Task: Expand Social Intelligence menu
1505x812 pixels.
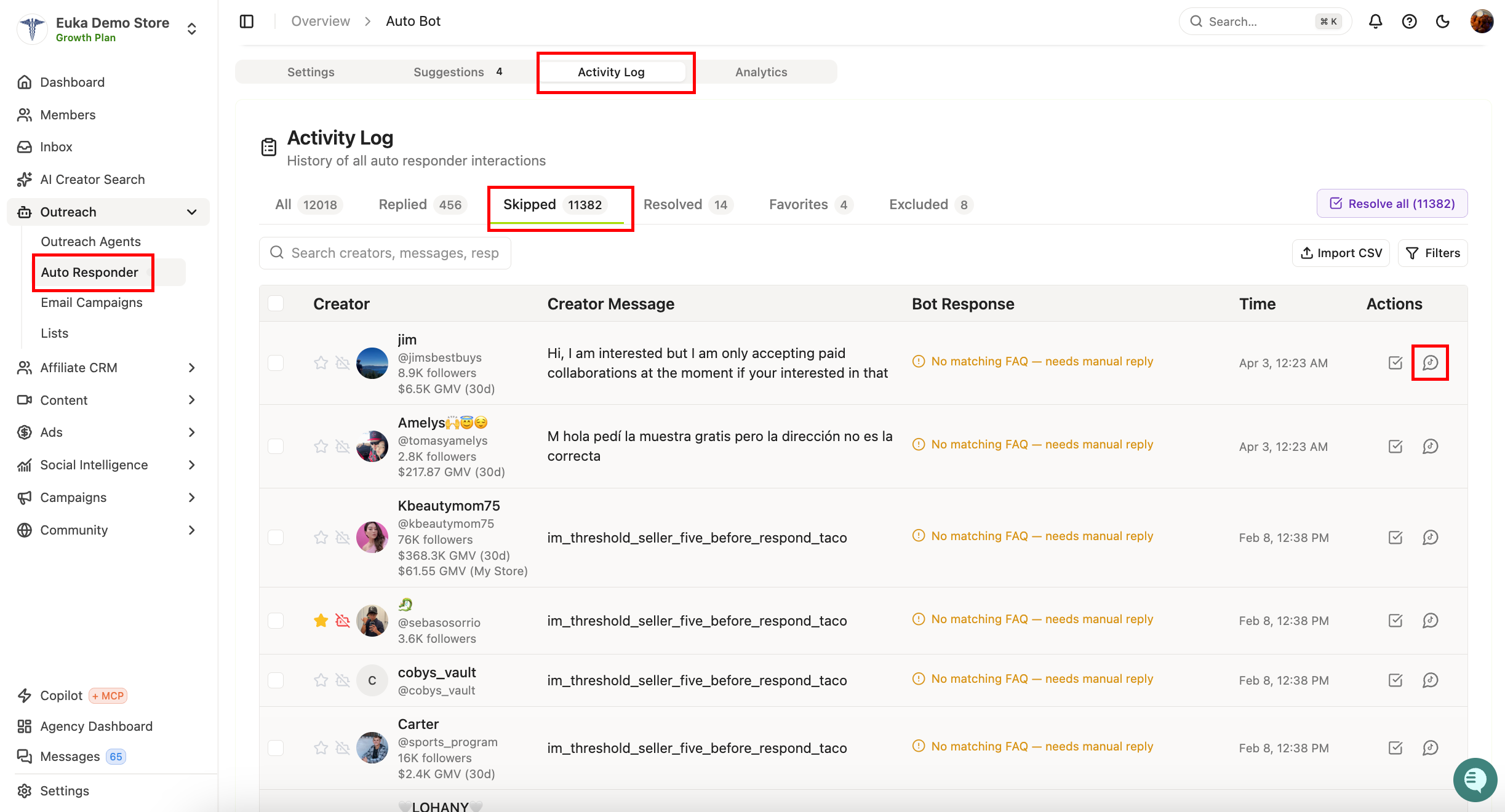Action: [x=192, y=465]
